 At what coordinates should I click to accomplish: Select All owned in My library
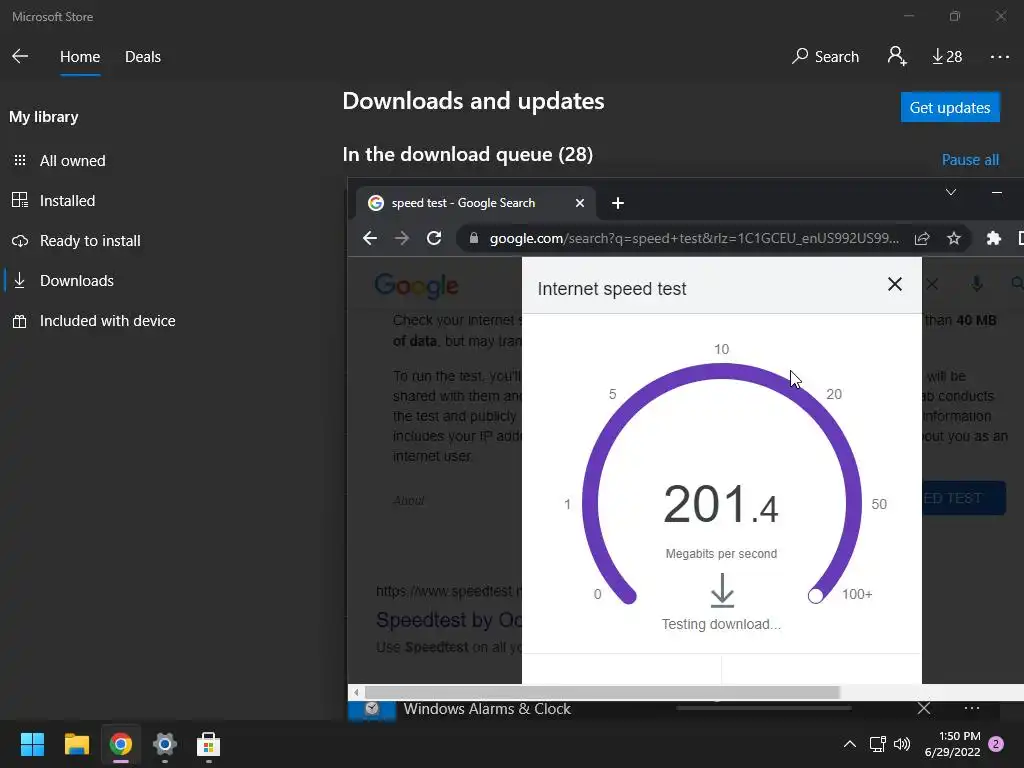72,161
